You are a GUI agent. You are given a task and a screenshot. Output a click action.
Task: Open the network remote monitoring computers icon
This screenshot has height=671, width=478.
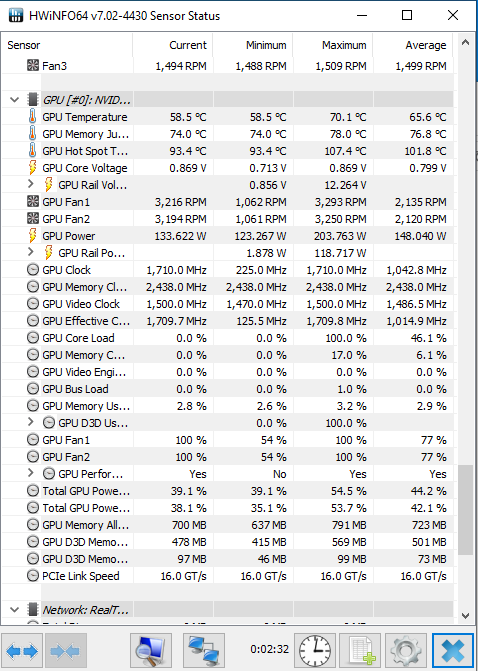204,651
